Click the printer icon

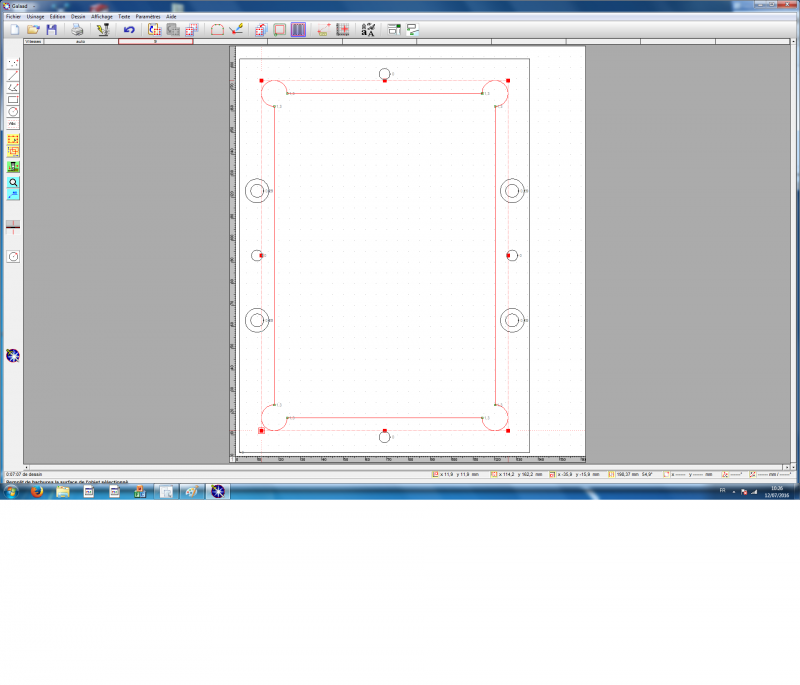point(77,30)
